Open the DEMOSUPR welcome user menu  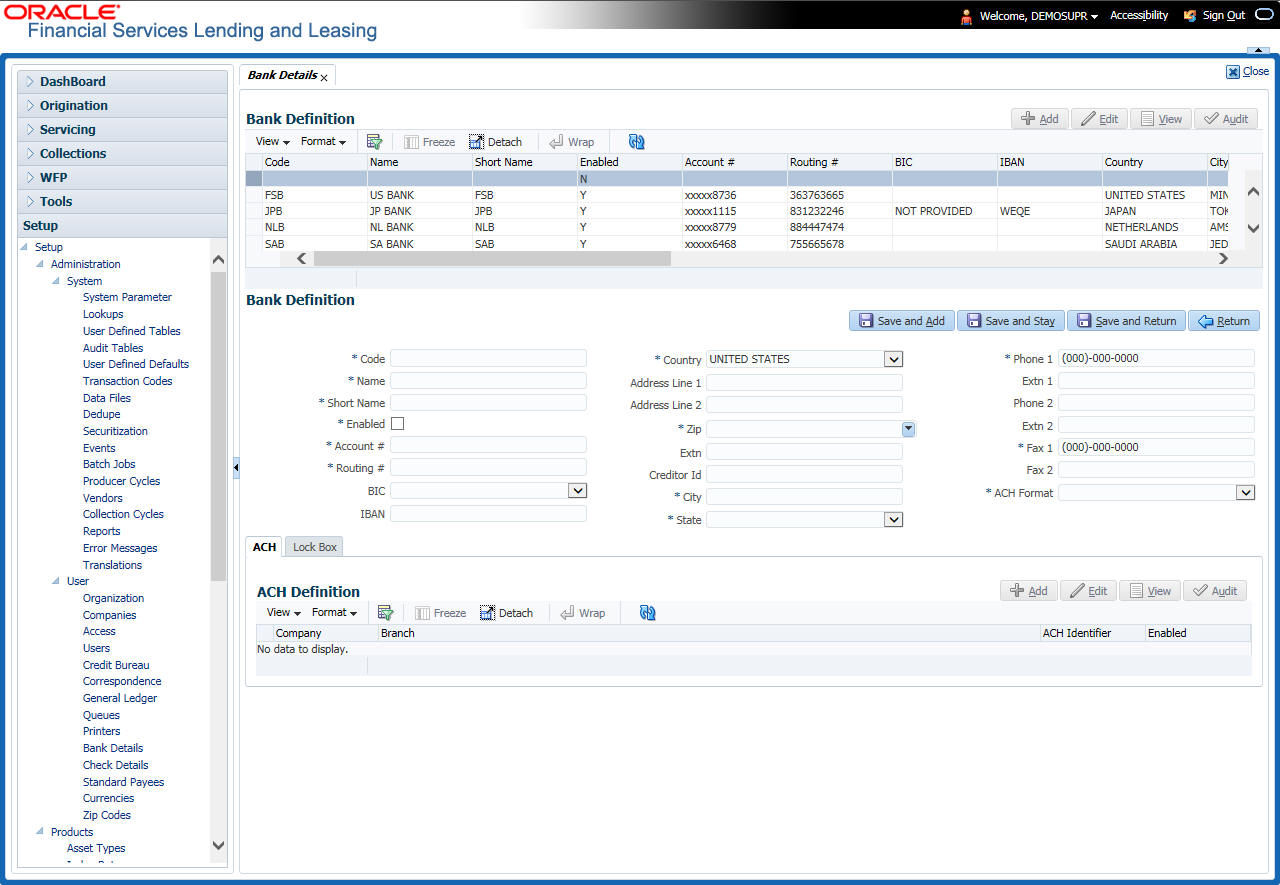point(1039,16)
